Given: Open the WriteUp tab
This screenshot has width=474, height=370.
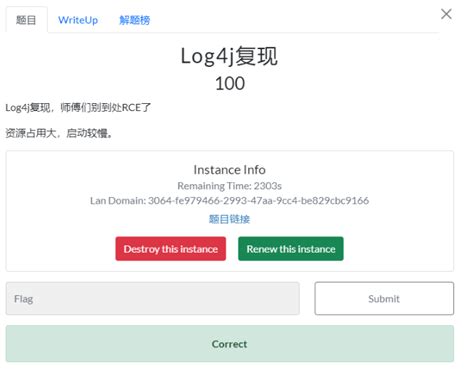Looking at the screenshot, I should [x=78, y=20].
